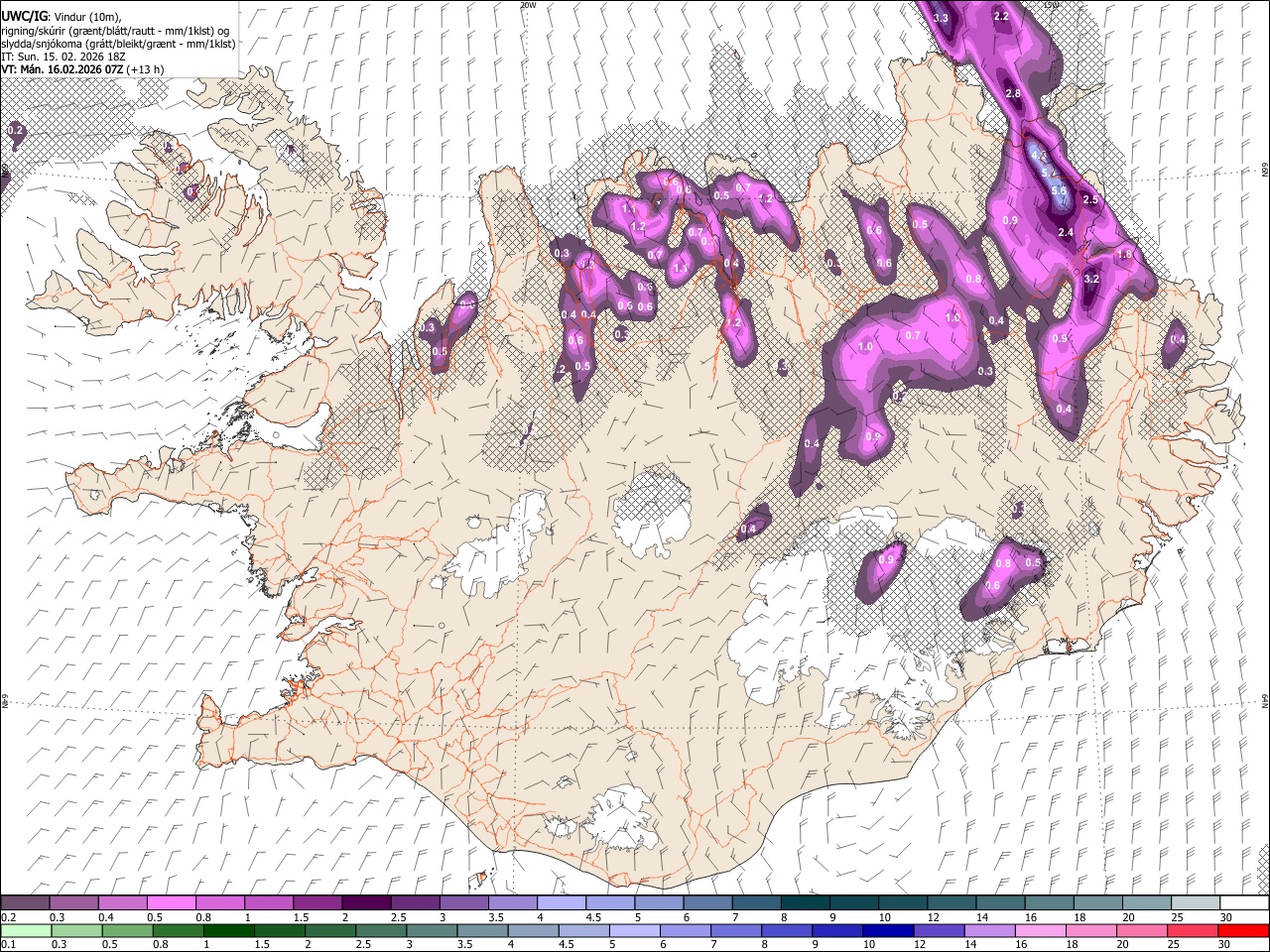Click the '30' label in the snow legend
Screen dimensions: 1270x952
[x=1225, y=917]
